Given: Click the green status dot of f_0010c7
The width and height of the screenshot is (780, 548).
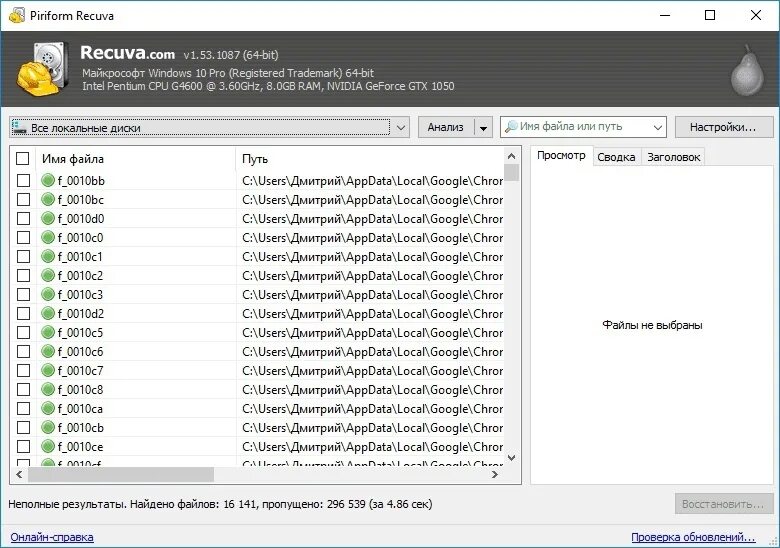Looking at the screenshot, I should pyautogui.click(x=48, y=370).
